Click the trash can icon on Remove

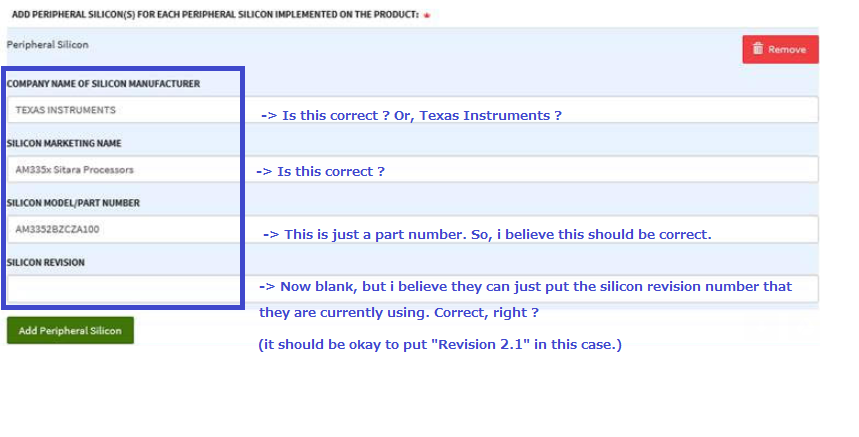(758, 49)
